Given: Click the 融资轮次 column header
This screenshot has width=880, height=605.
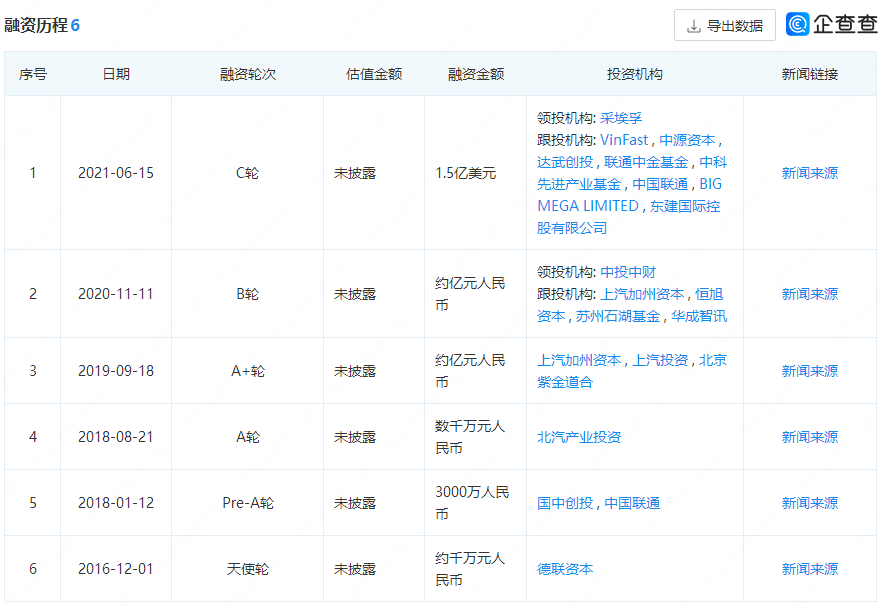Looking at the screenshot, I should tap(248, 74).
